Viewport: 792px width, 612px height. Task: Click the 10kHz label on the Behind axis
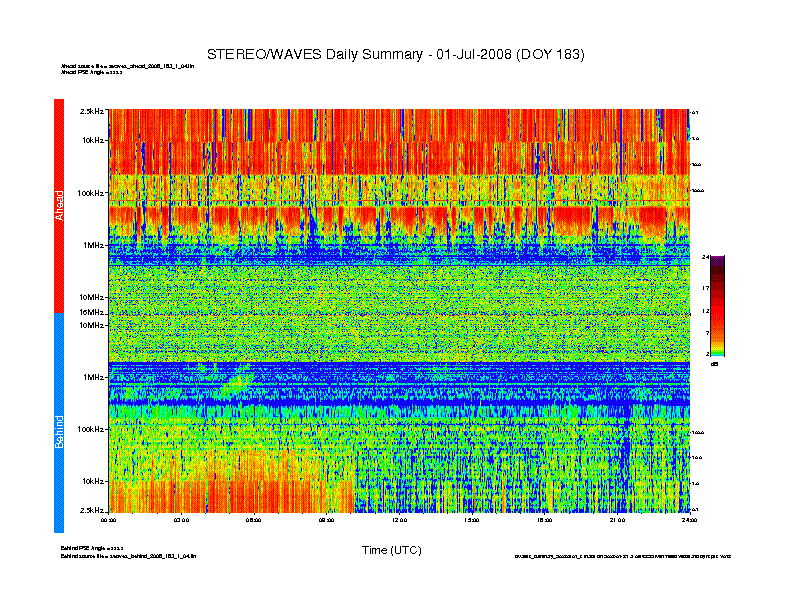point(93,481)
